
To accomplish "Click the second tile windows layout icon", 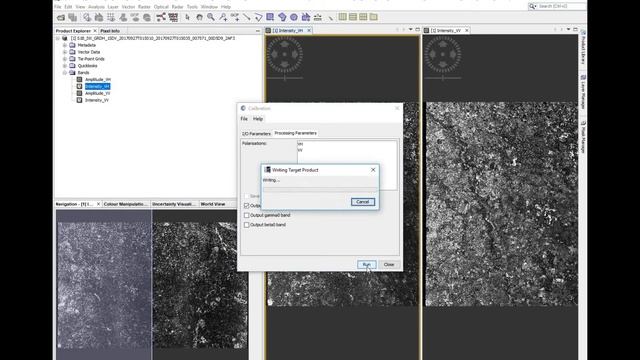I will point(353,17).
